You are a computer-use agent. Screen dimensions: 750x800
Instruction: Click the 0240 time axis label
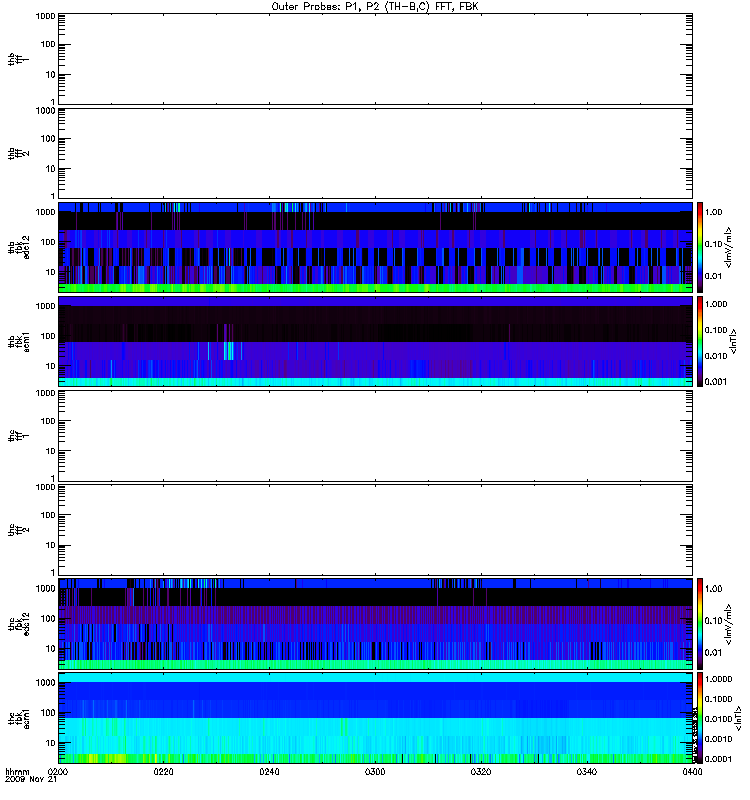pos(269,772)
